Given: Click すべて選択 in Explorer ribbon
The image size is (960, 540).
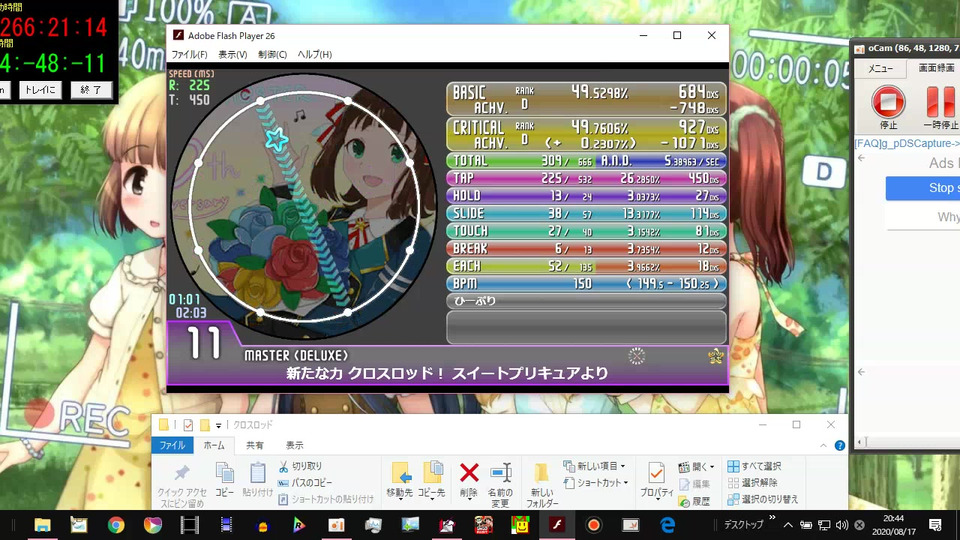Looking at the screenshot, I should (754, 467).
